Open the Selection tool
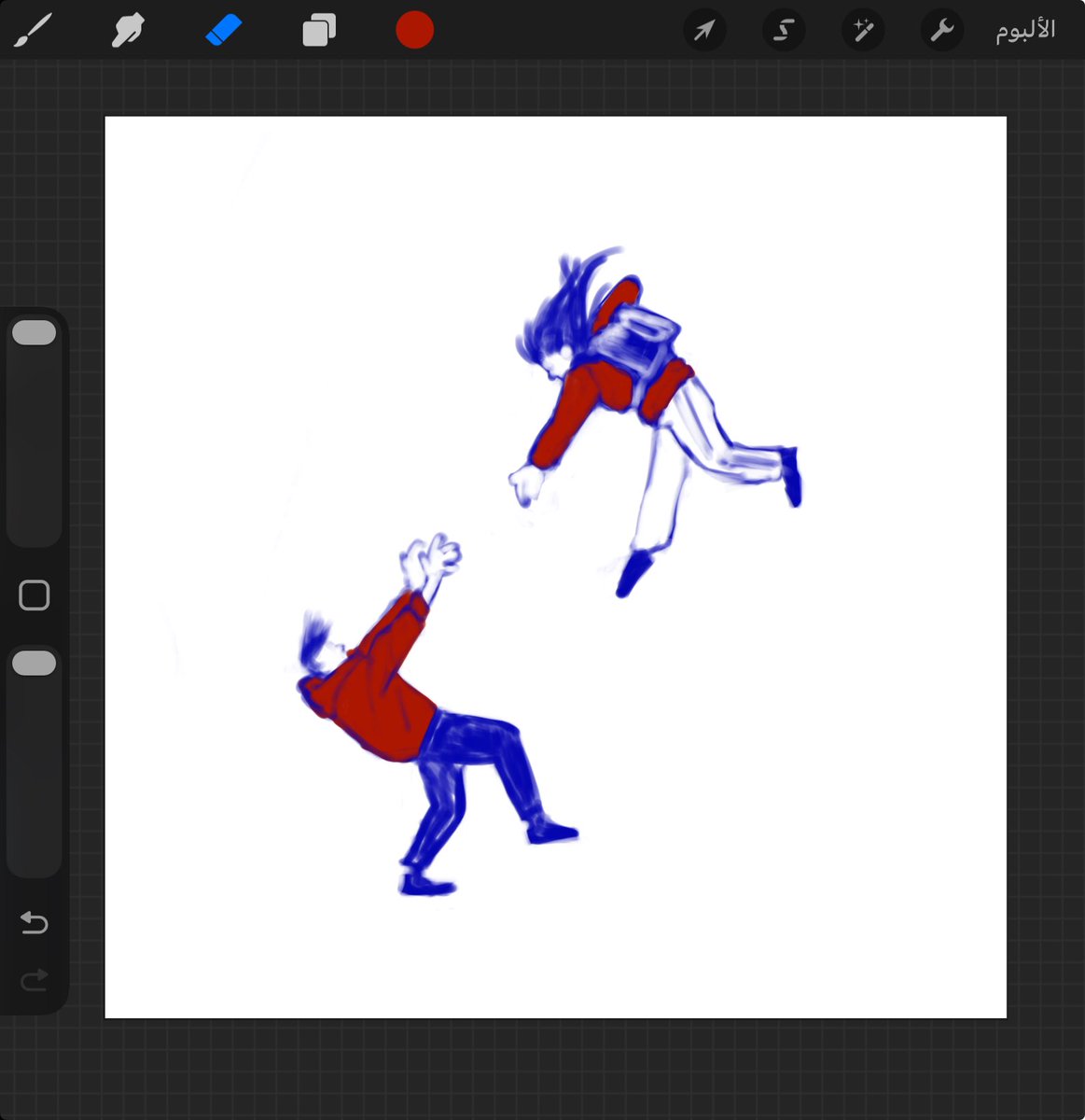The height and width of the screenshot is (1120, 1085). (x=784, y=30)
